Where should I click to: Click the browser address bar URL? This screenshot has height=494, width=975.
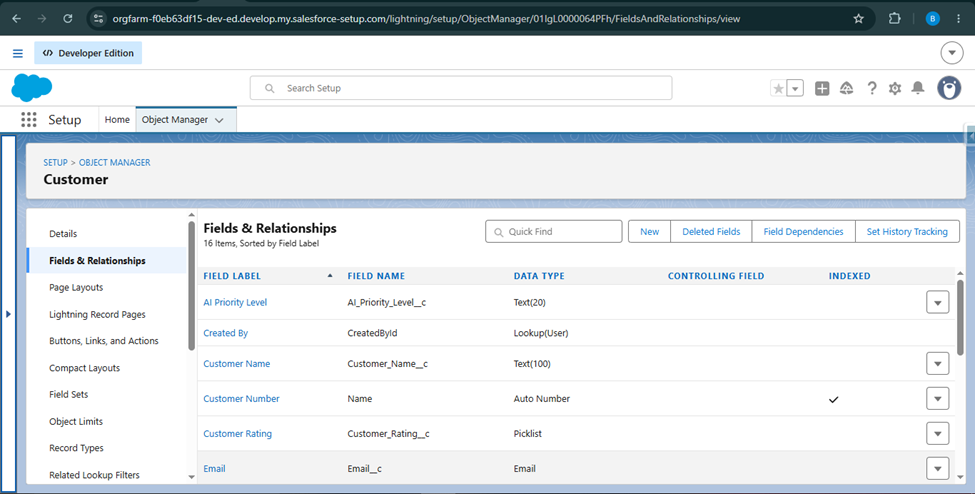tap(426, 19)
